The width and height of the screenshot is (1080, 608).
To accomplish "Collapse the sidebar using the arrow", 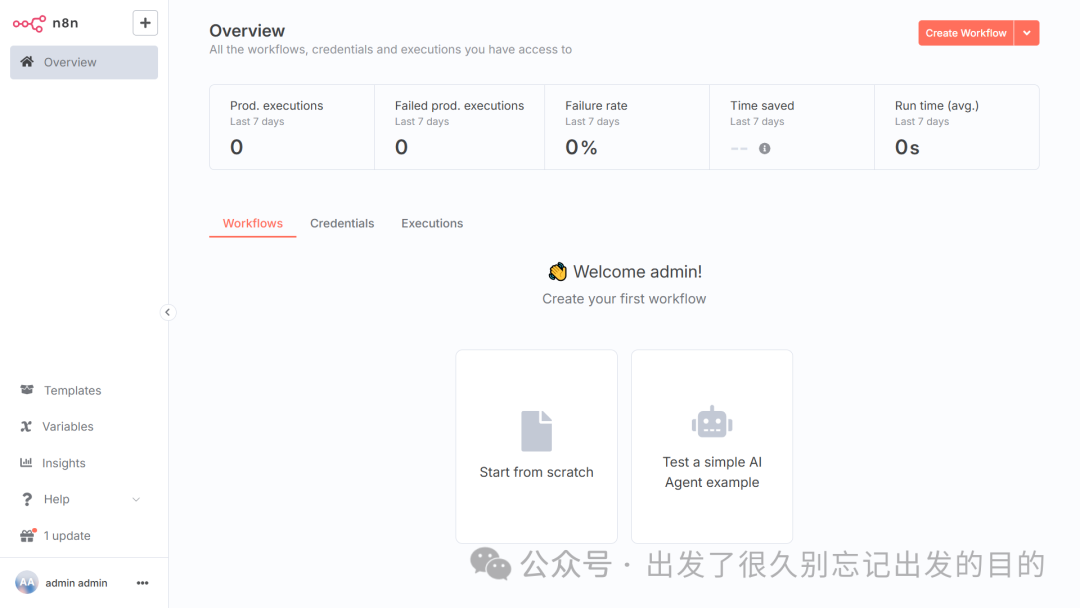I will point(168,312).
